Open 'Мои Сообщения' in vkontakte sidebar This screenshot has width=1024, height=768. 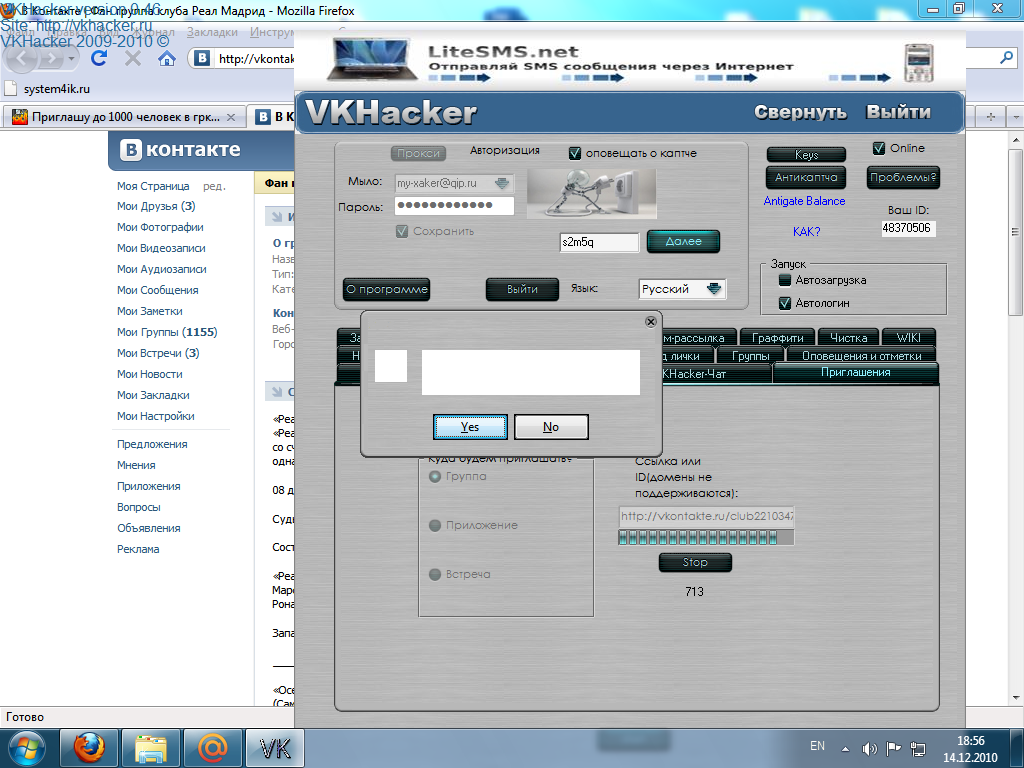[157, 290]
